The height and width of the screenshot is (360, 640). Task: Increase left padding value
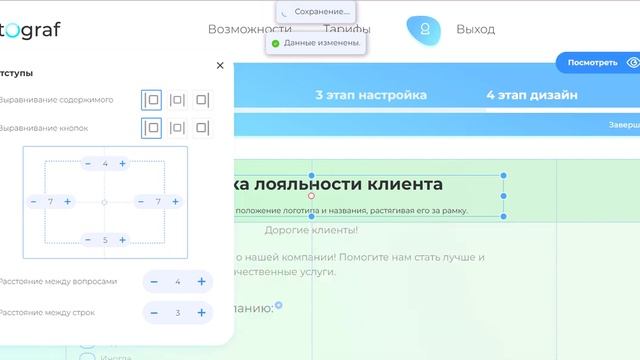[x=67, y=202]
